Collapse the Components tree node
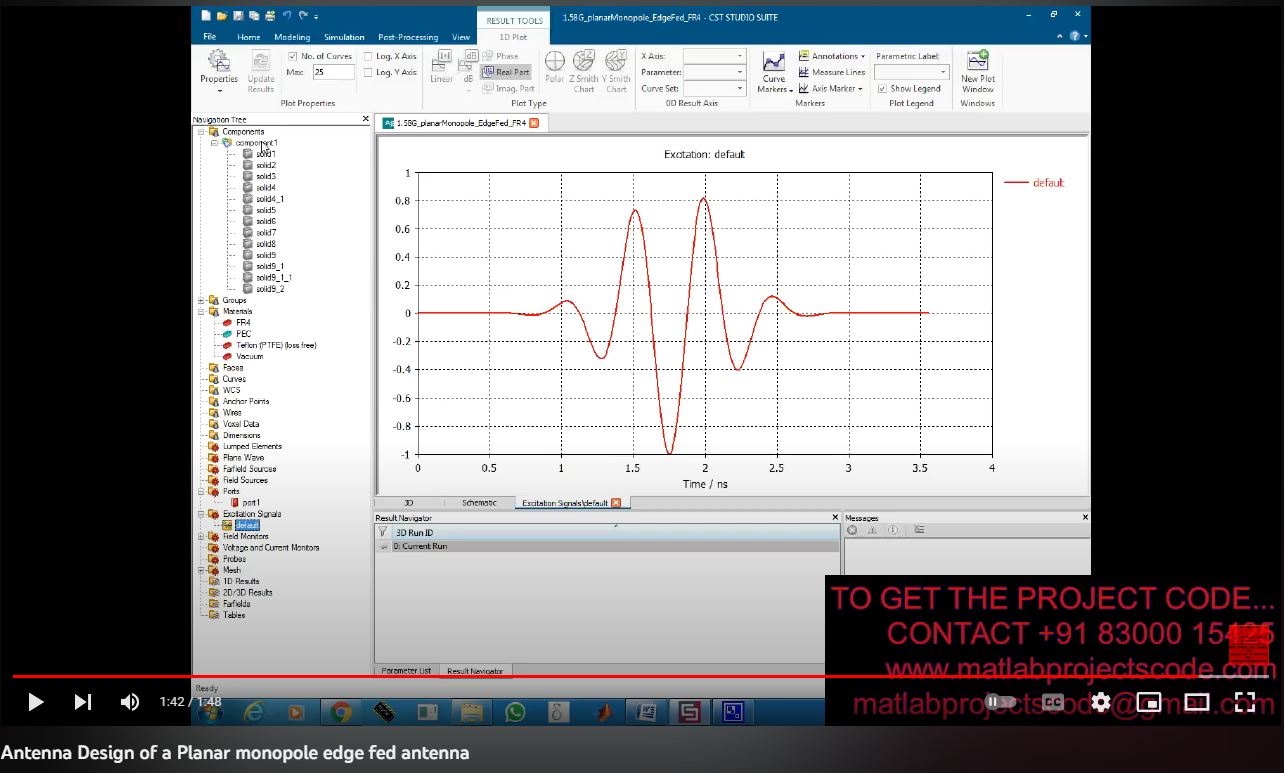1284x773 pixels. [201, 131]
